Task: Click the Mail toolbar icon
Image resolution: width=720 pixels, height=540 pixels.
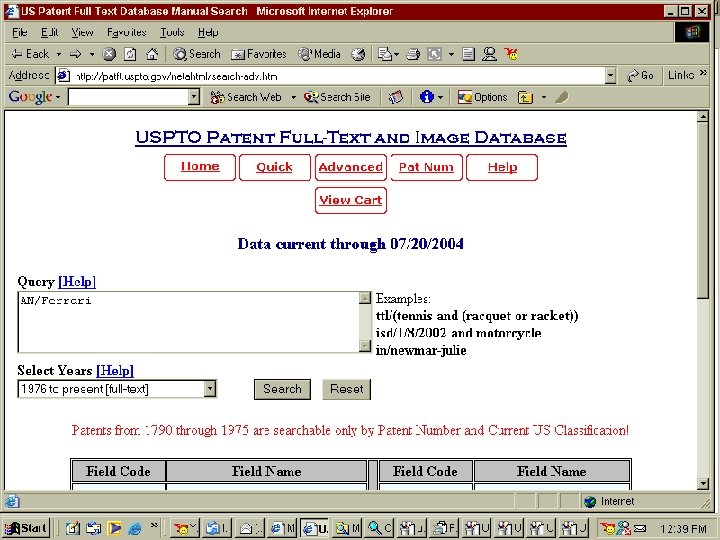Action: tap(384, 54)
